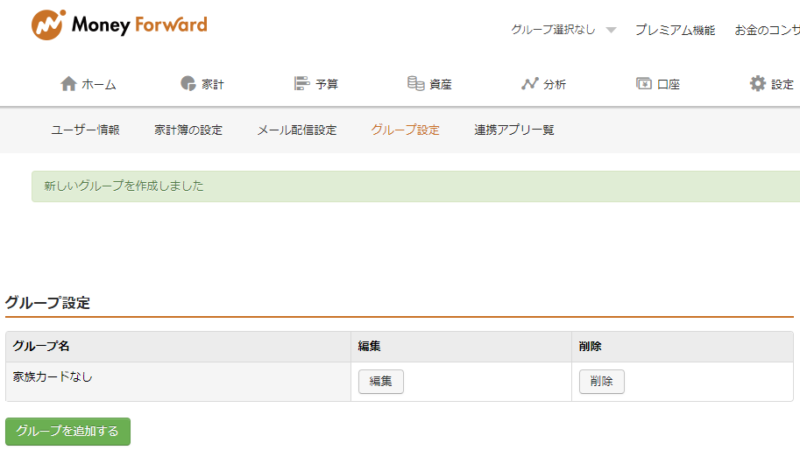The image size is (800, 457).
Task: Click the 予算 budget icon
Action: click(301, 84)
